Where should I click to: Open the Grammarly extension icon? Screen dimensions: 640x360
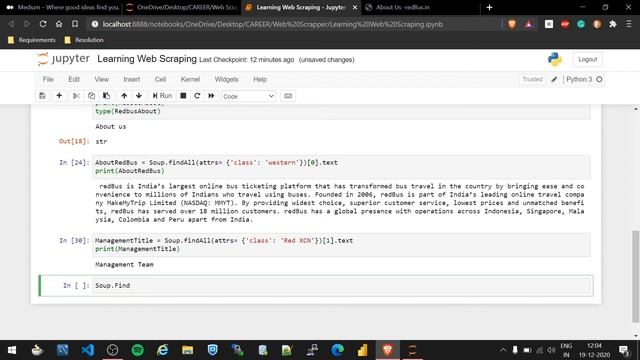tap(581, 24)
